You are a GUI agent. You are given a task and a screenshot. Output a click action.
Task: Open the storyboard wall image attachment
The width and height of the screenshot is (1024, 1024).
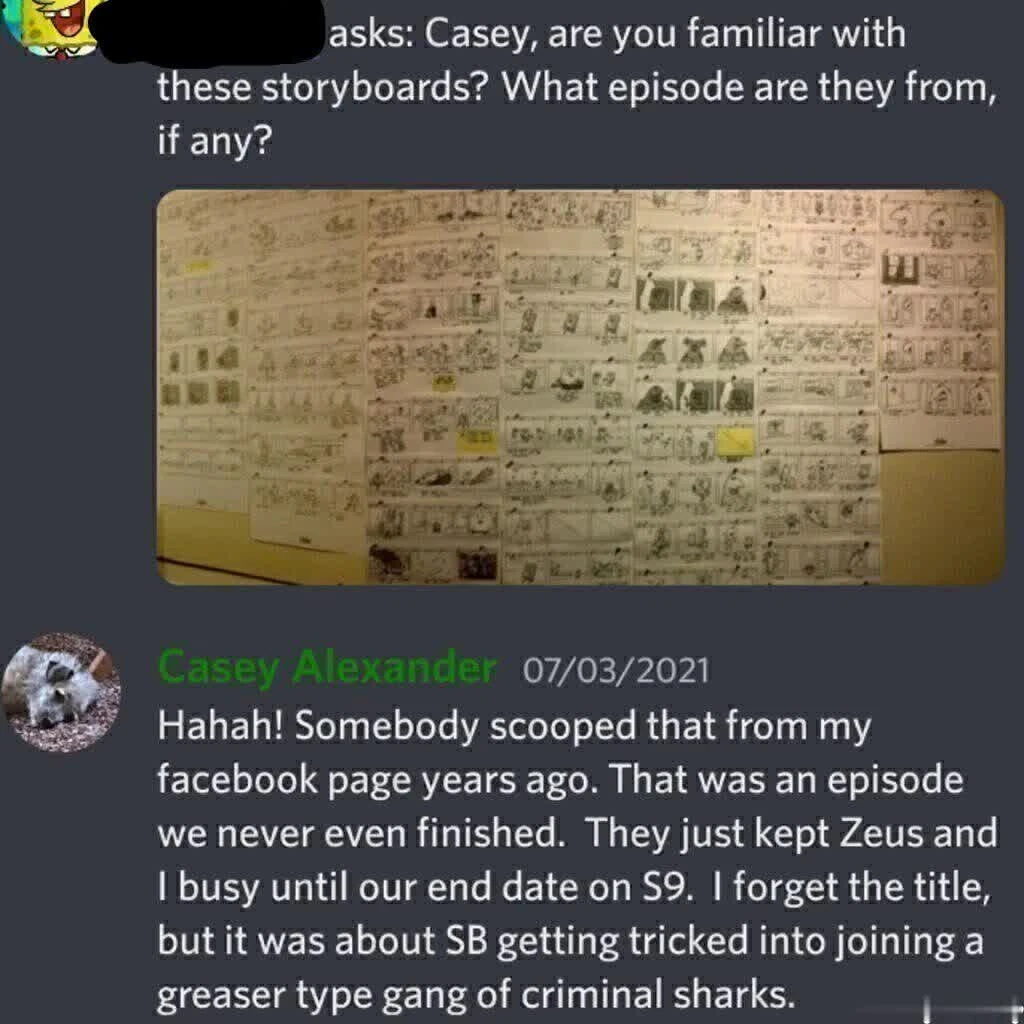coord(580,387)
